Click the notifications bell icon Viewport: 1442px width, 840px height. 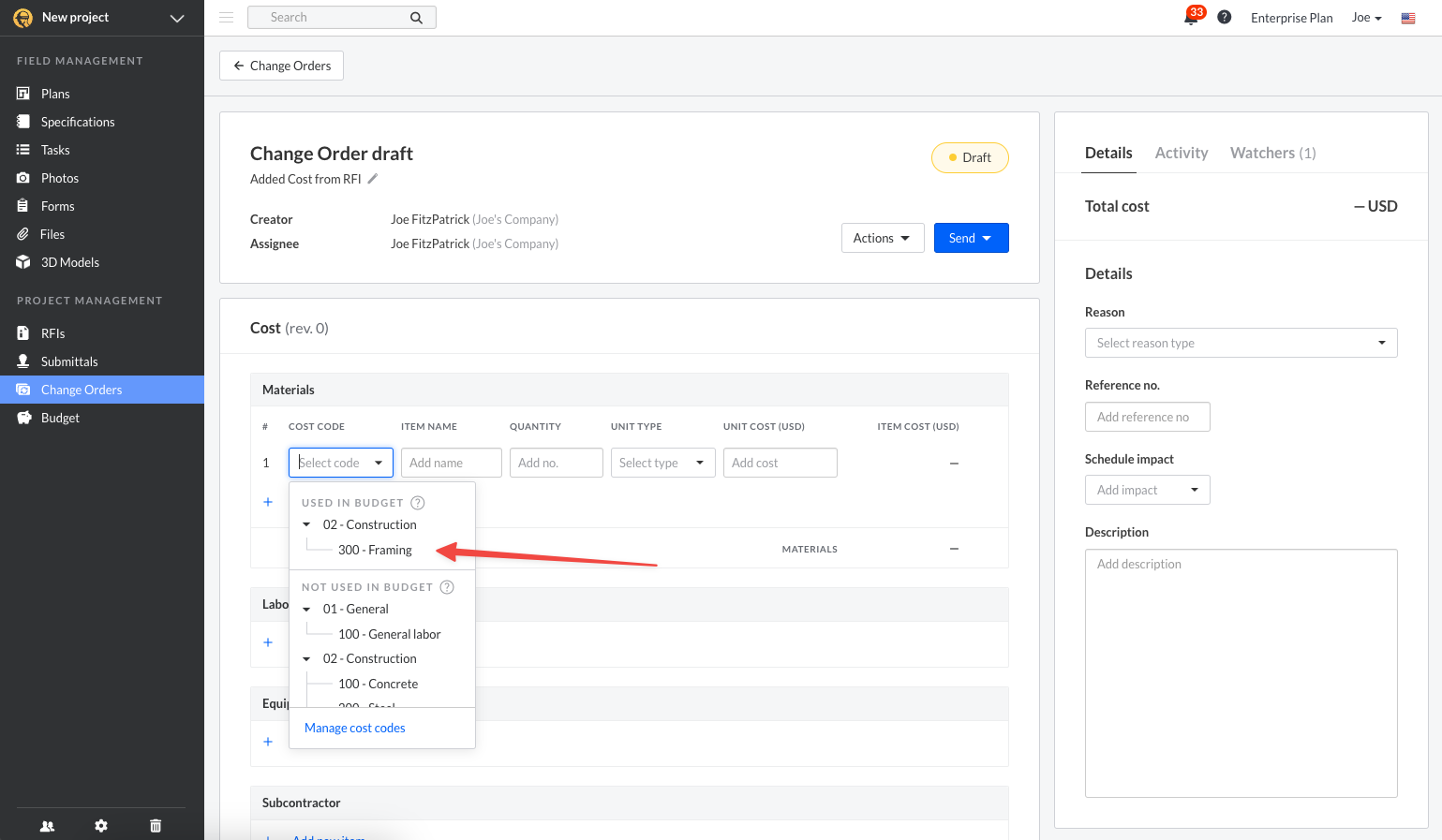click(x=1191, y=18)
